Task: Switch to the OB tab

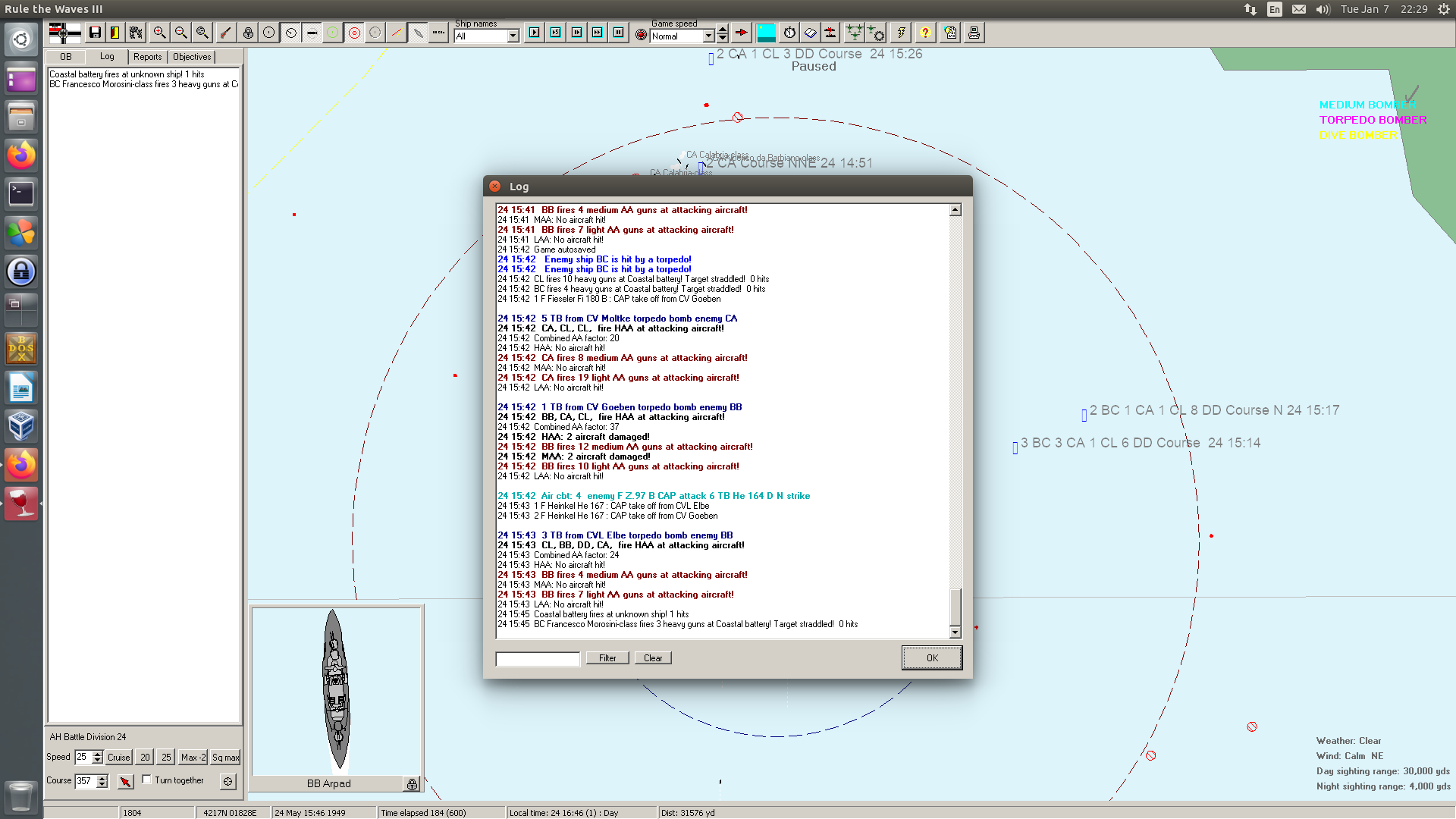Action: (x=66, y=57)
